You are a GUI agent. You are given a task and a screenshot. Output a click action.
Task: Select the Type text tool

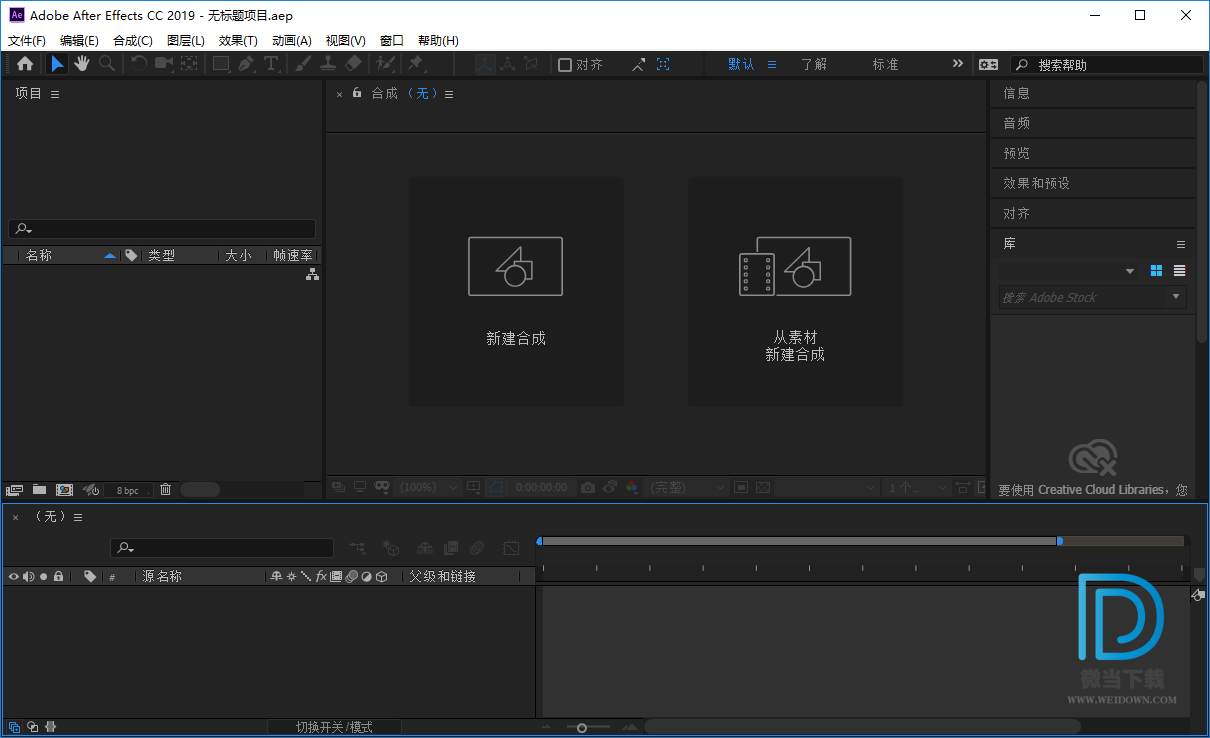tap(271, 64)
